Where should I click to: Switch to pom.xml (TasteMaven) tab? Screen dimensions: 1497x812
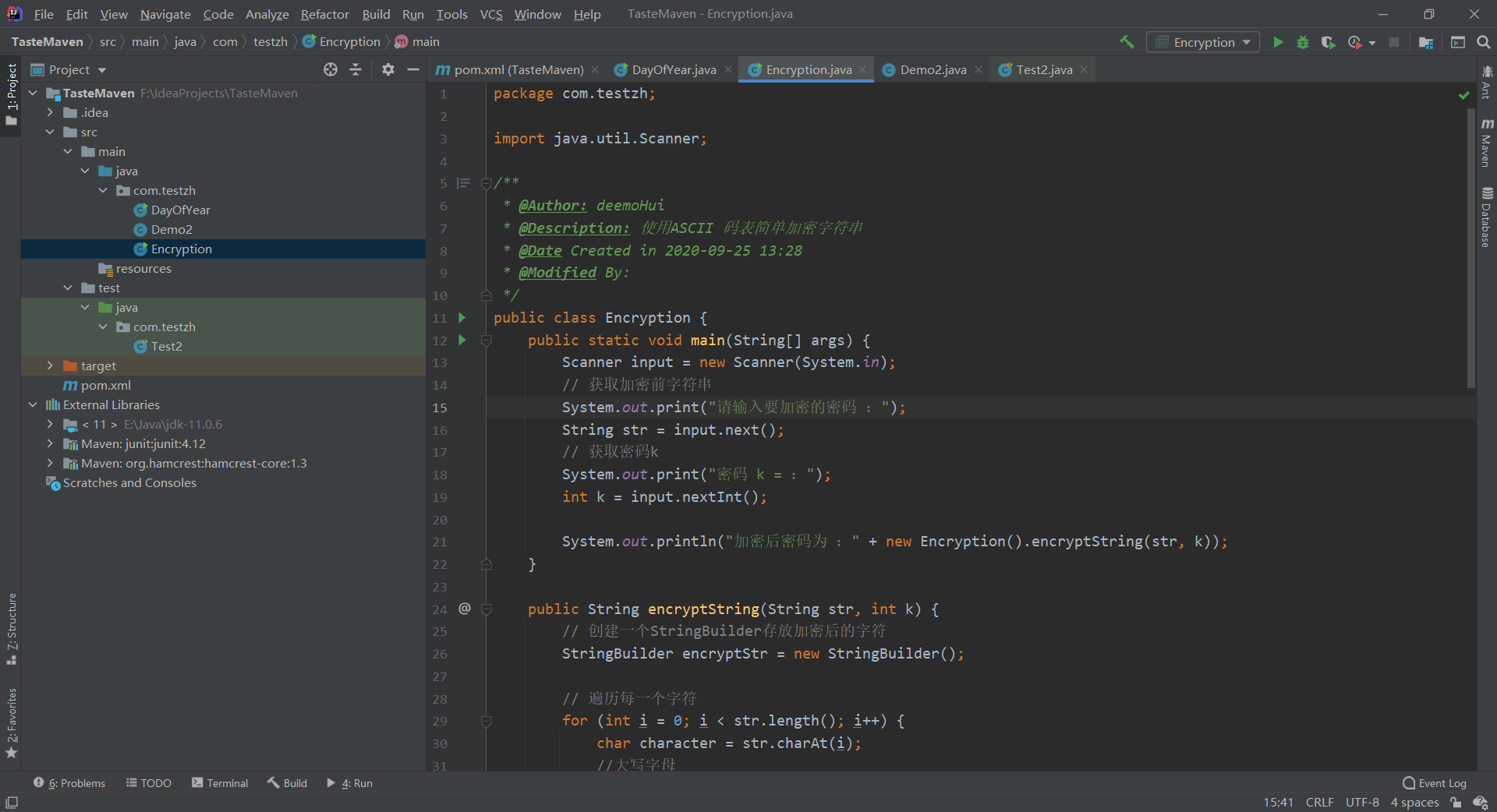point(518,69)
